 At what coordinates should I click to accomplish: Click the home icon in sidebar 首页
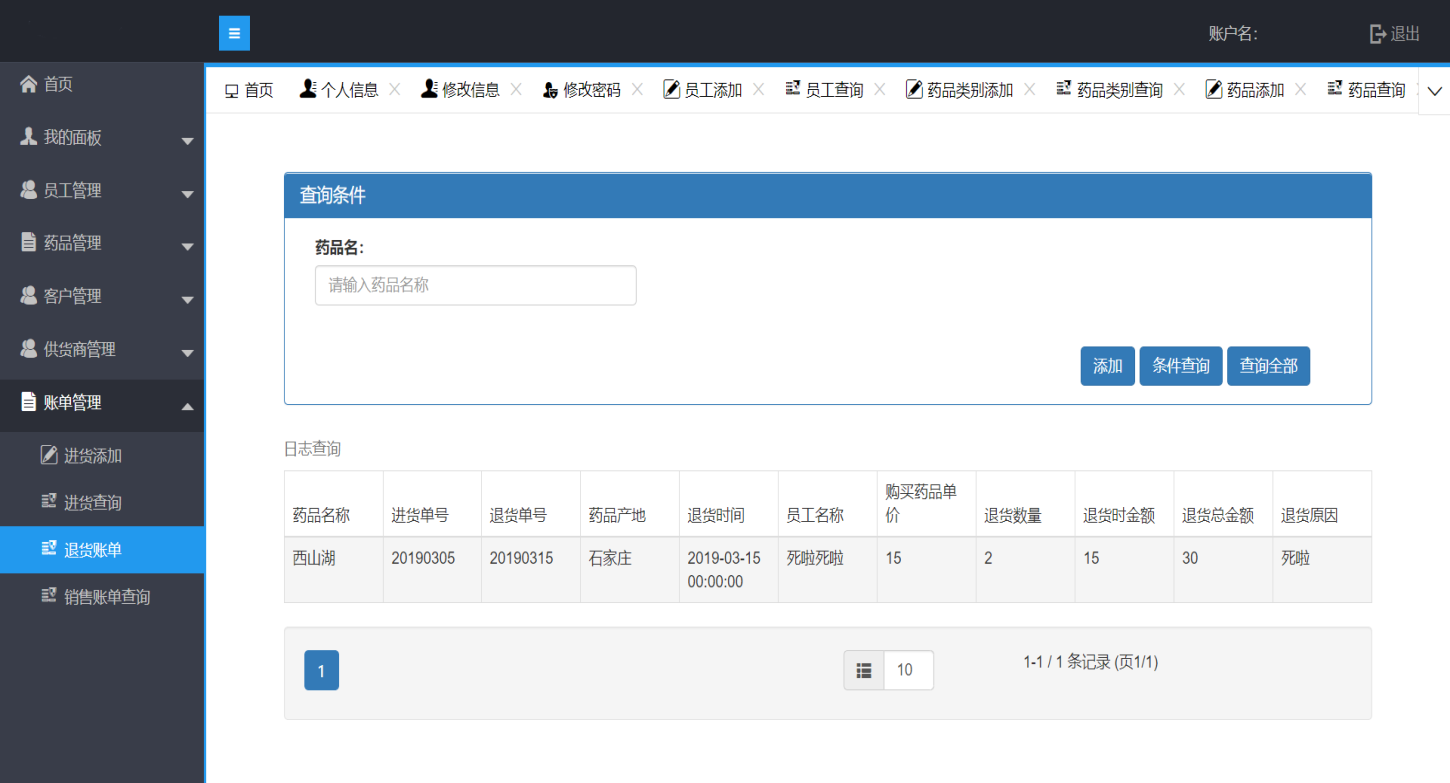(28, 84)
